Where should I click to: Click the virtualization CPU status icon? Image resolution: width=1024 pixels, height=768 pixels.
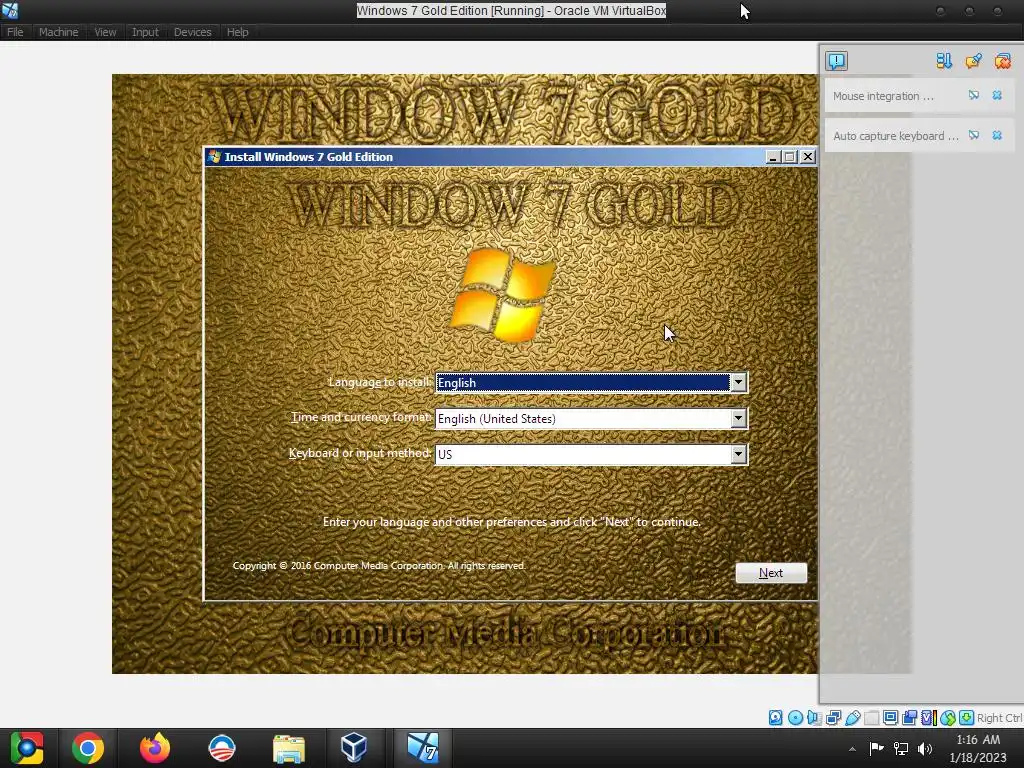coord(929,718)
